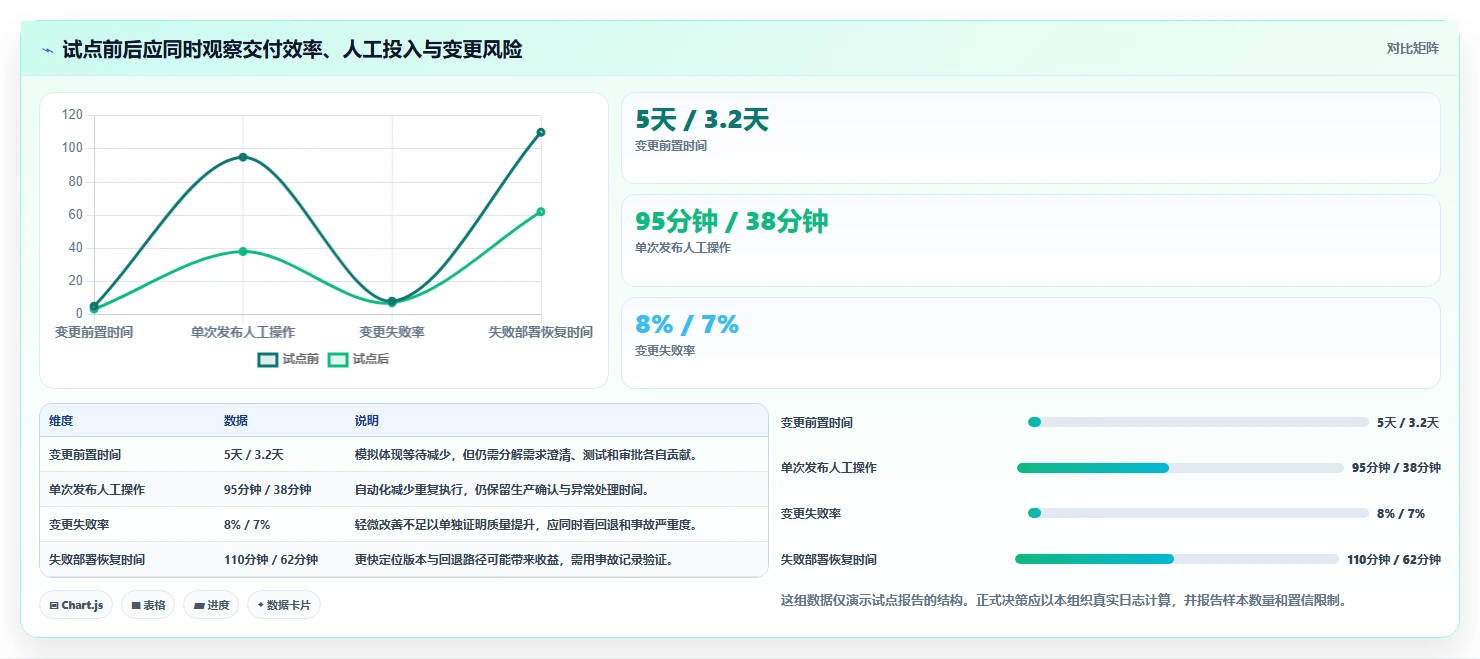Toggle the 试点后 legend series
This screenshot has height=659, width=1480.
pyautogui.click(x=358, y=359)
